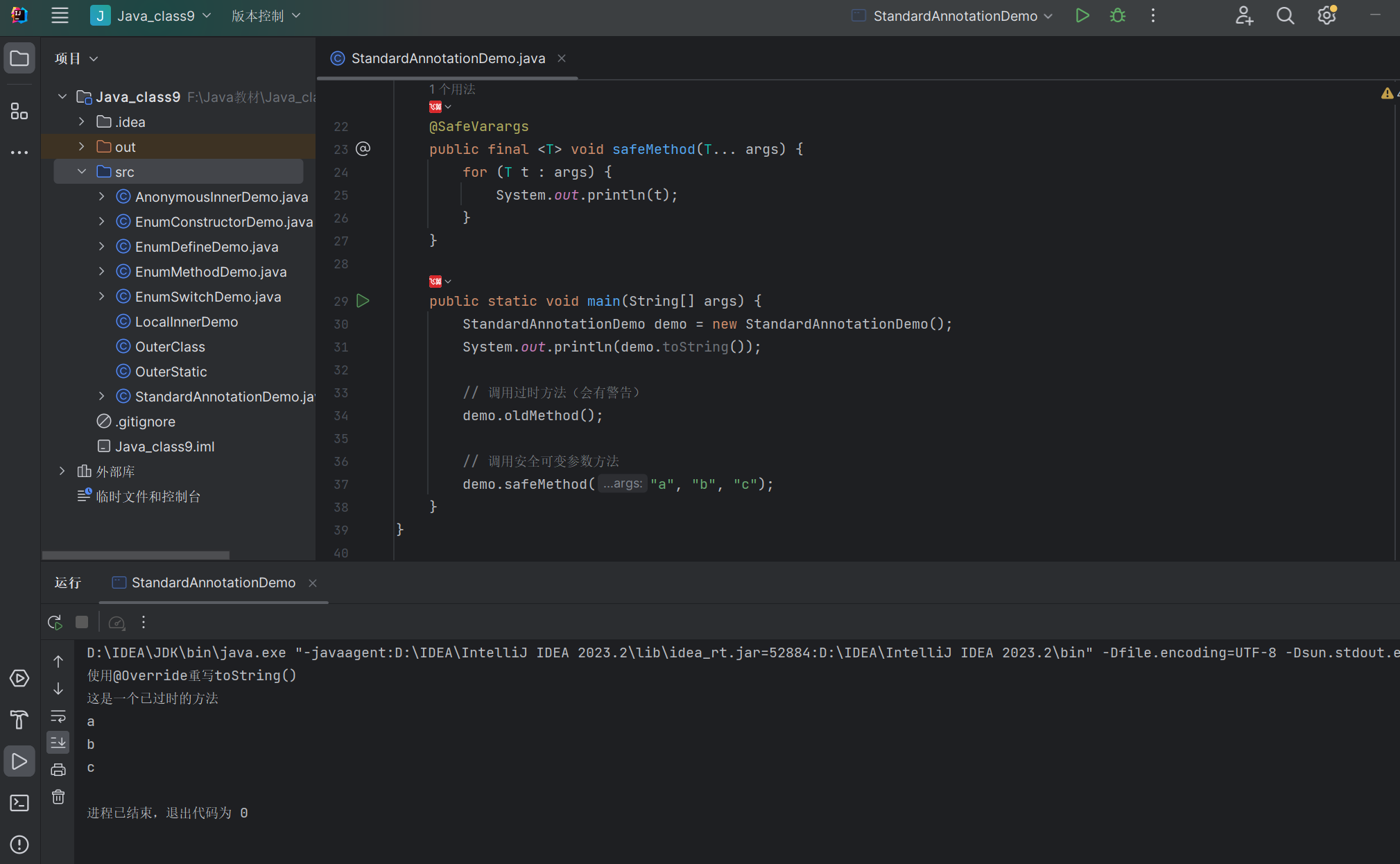Stop the running process square icon
This screenshot has height=864, width=1400.
click(82, 622)
